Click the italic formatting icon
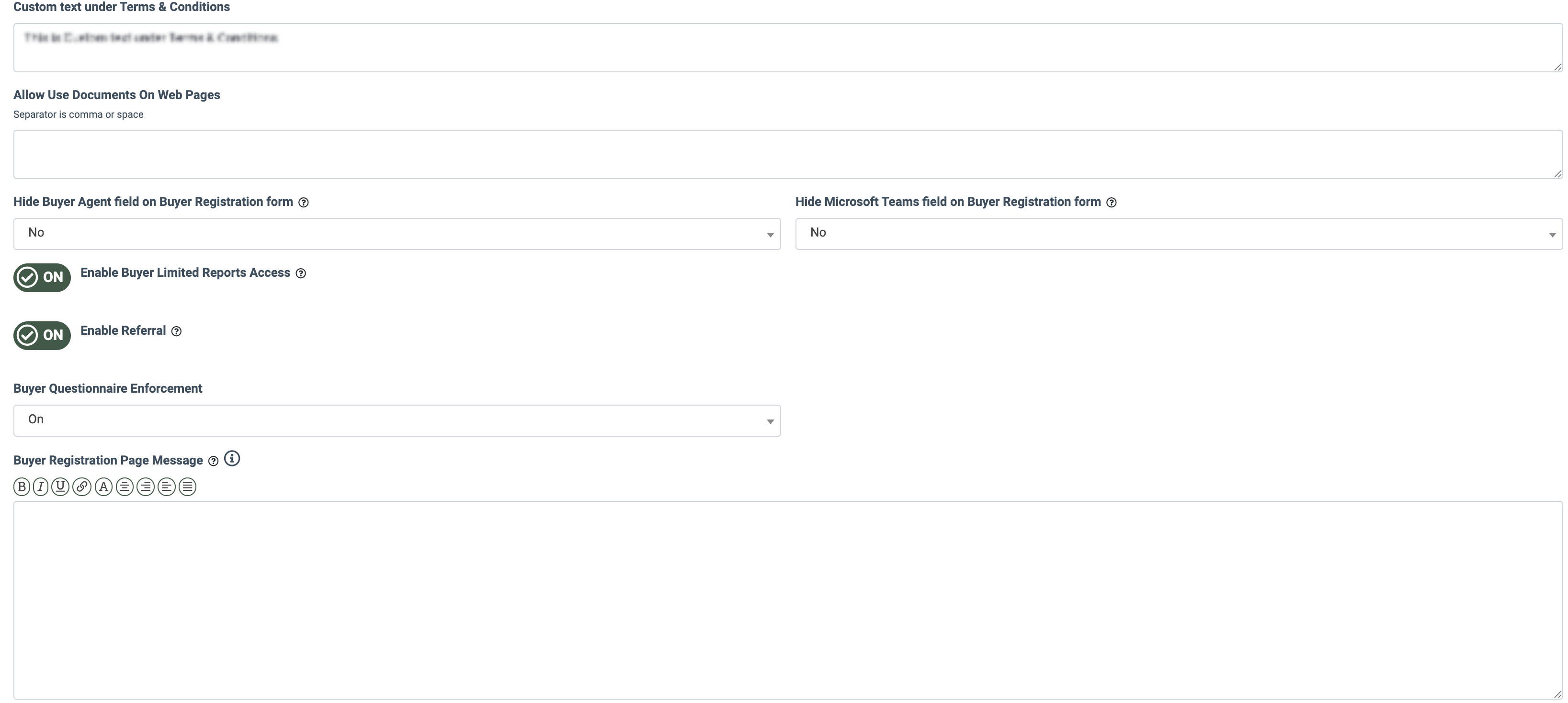Image resolution: width=1568 pixels, height=703 pixels. point(41,487)
